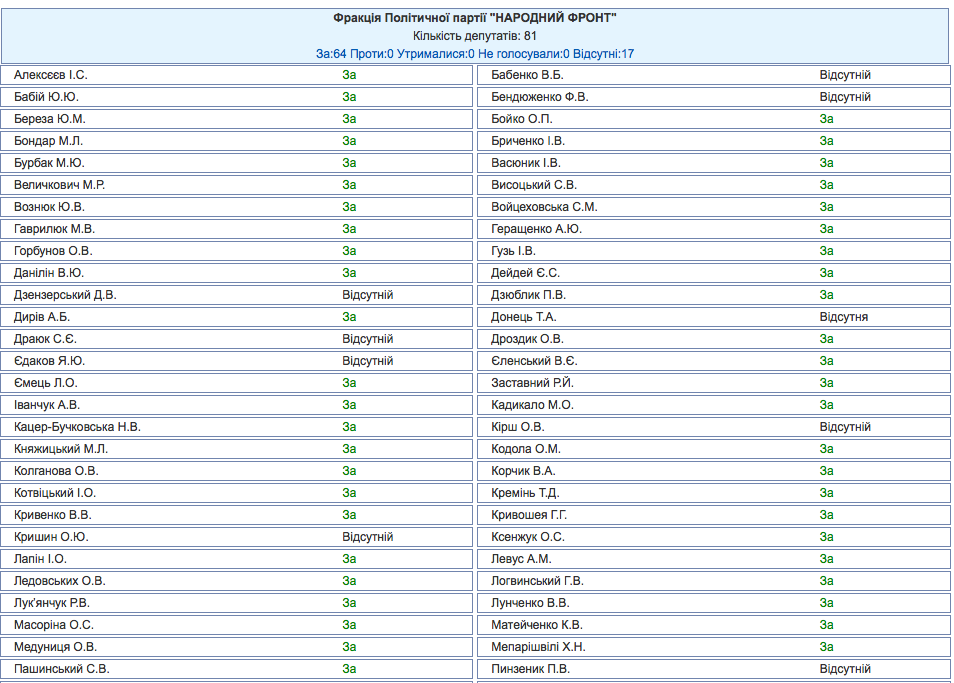
Task: Click the "Відсутній" status for Дзензерський Д.В.
Action: point(367,295)
